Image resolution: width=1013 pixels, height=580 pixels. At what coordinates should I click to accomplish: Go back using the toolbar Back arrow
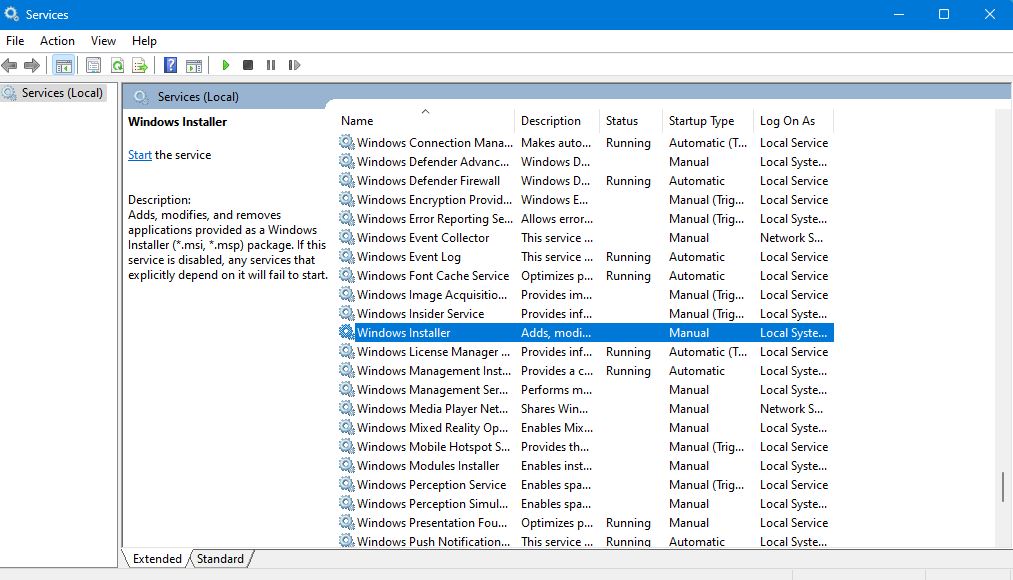click(10, 65)
